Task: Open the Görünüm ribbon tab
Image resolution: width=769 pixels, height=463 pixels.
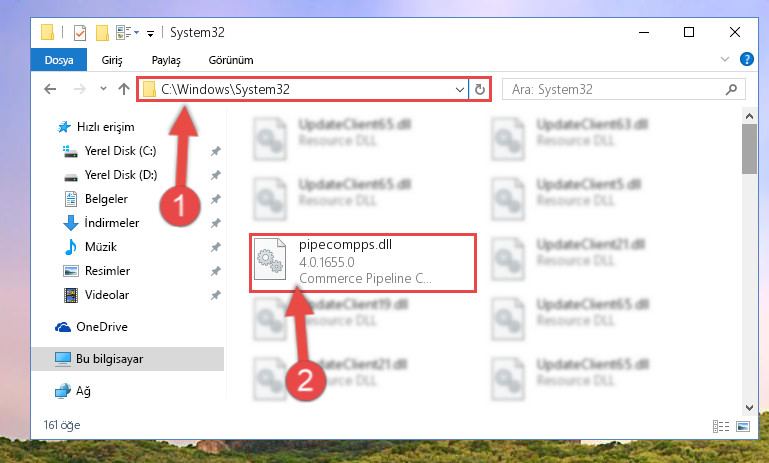Action: click(231, 60)
